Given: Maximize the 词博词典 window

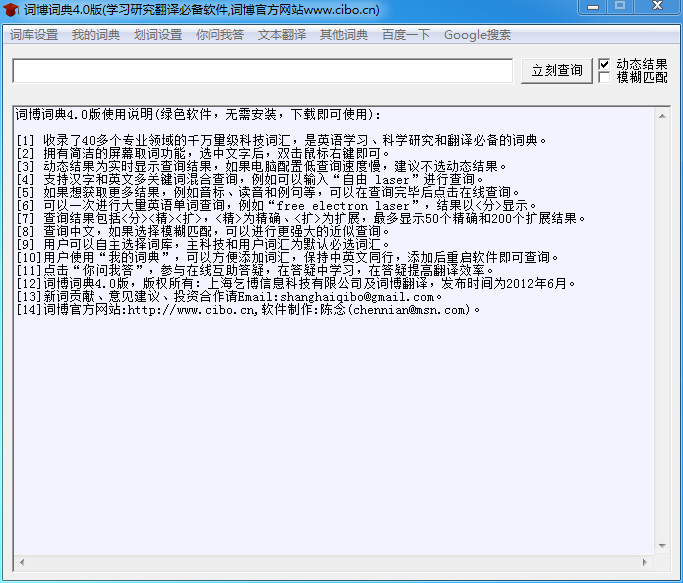Looking at the screenshot, I should 620,6.
